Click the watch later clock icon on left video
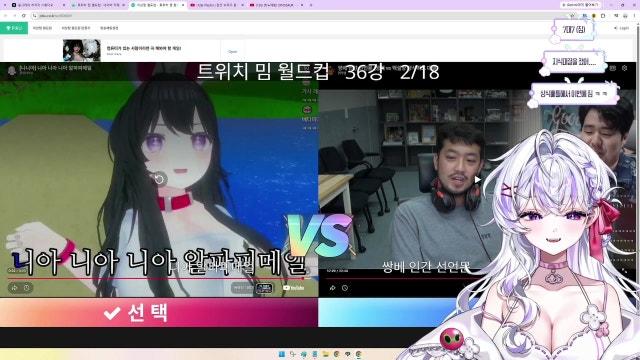640x360 pixels. [x=27, y=288]
